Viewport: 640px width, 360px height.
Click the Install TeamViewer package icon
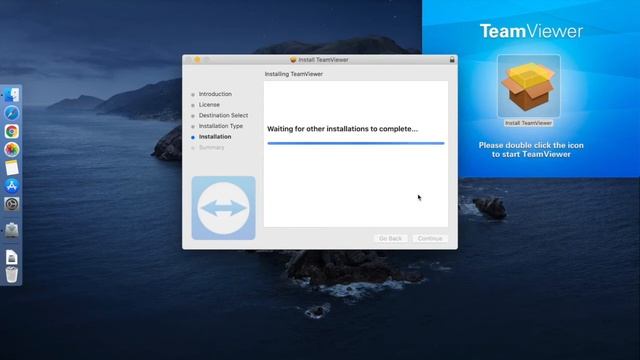tap(529, 86)
